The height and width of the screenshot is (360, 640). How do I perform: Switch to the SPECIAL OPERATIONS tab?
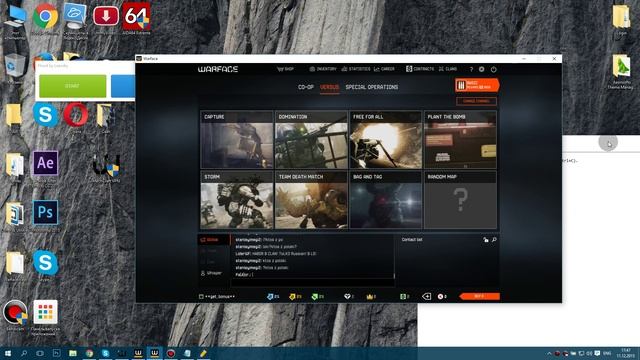(371, 87)
